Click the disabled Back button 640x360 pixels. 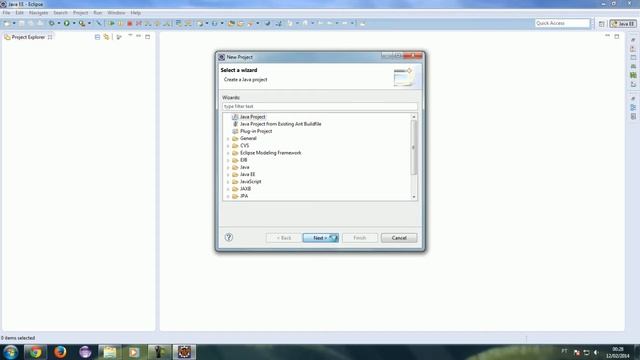283,238
